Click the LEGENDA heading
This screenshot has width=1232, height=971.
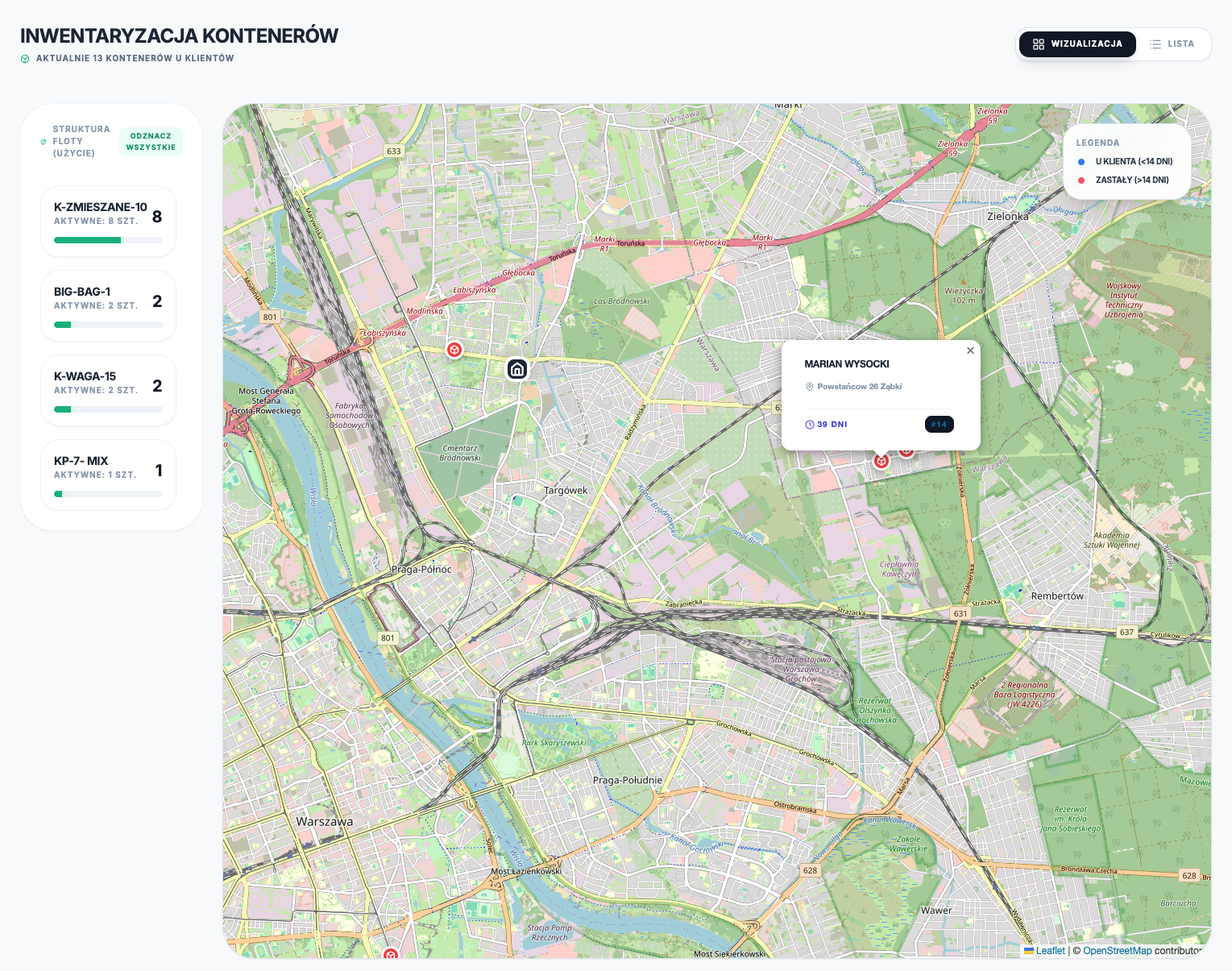(1097, 143)
